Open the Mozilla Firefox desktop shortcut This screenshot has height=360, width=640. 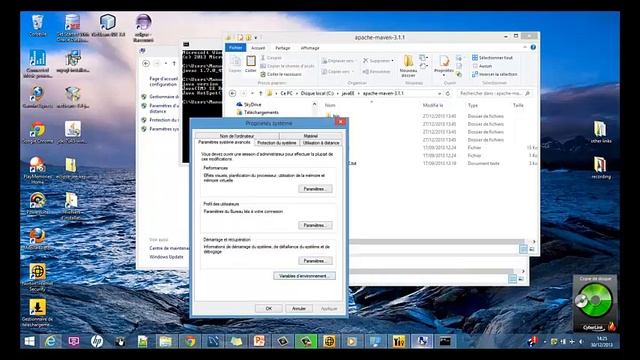pyautogui.click(x=38, y=239)
